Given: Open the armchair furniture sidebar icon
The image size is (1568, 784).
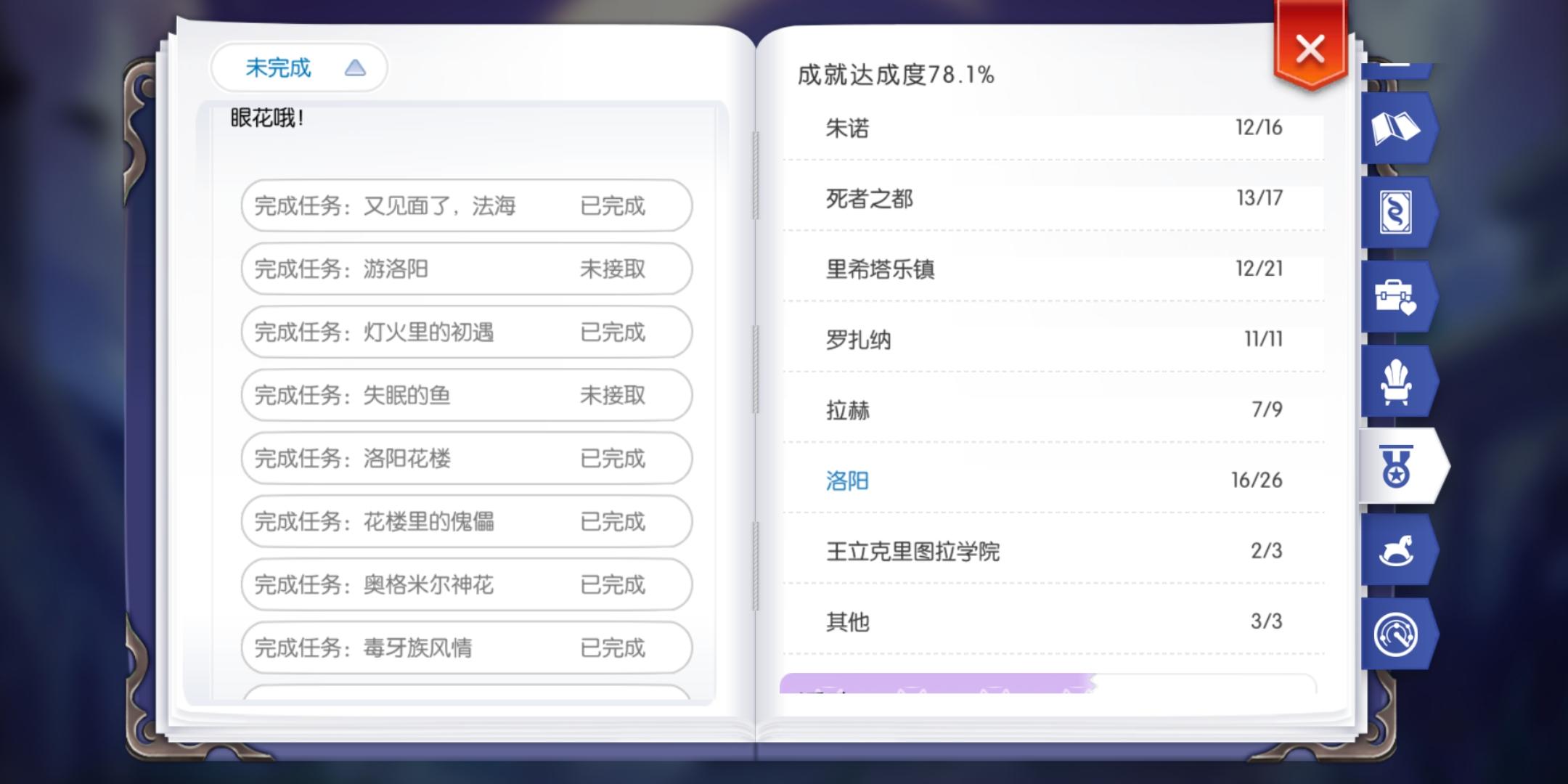Looking at the screenshot, I should pyautogui.click(x=1396, y=382).
